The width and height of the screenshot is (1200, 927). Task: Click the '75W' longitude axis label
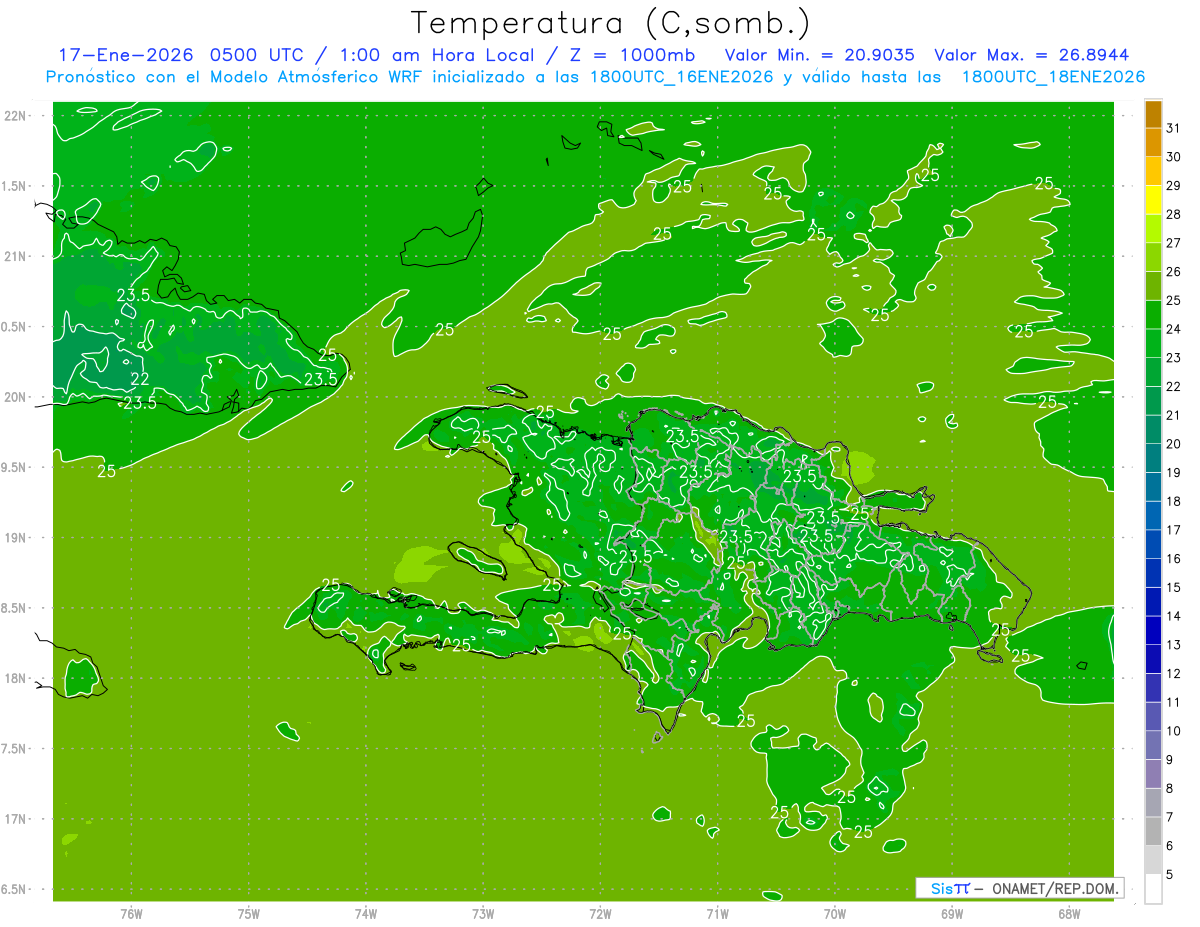coord(249,913)
